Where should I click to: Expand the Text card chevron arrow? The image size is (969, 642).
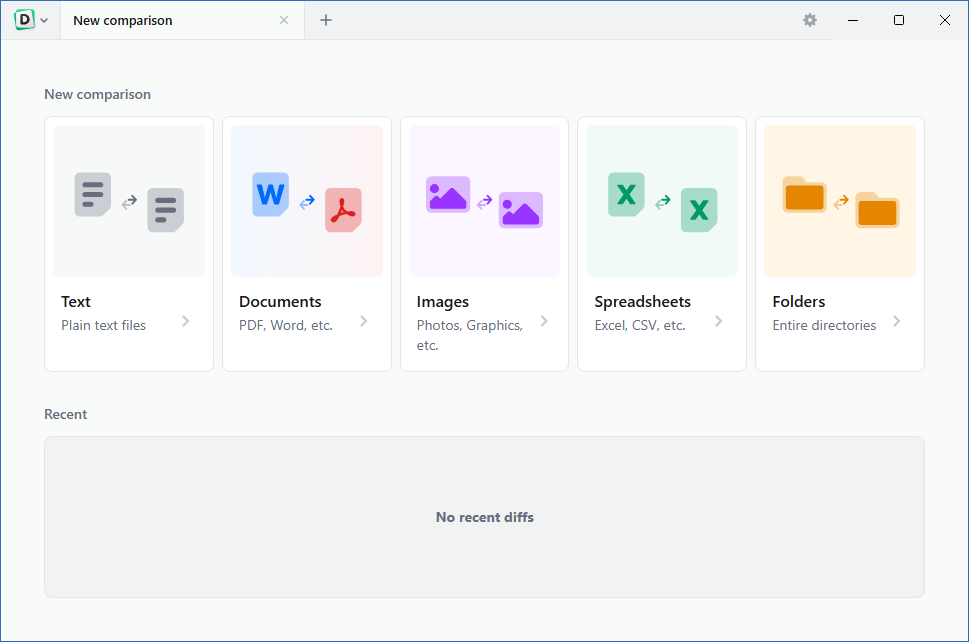click(186, 321)
